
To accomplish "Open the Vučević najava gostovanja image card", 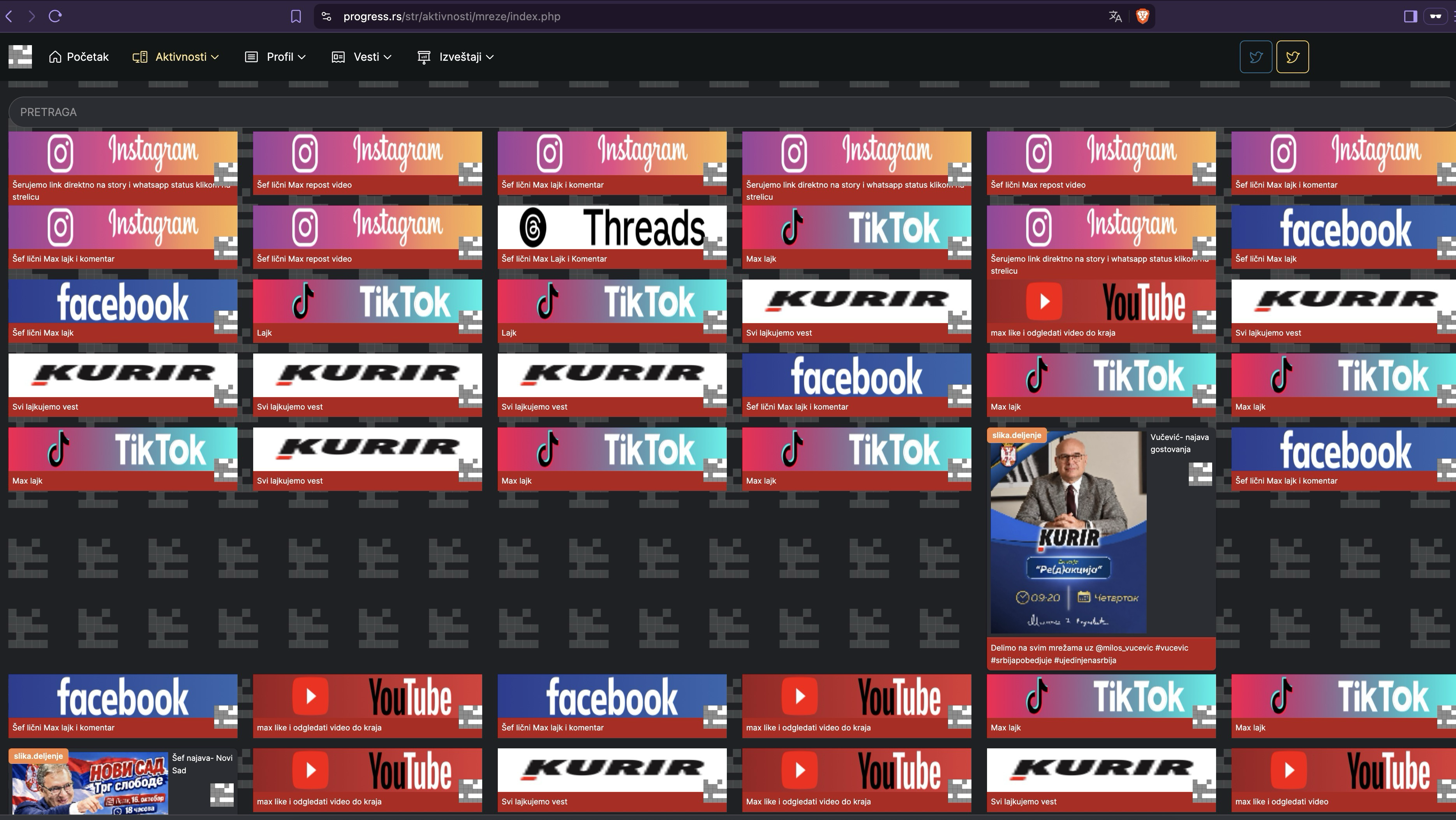I will (x=1101, y=549).
